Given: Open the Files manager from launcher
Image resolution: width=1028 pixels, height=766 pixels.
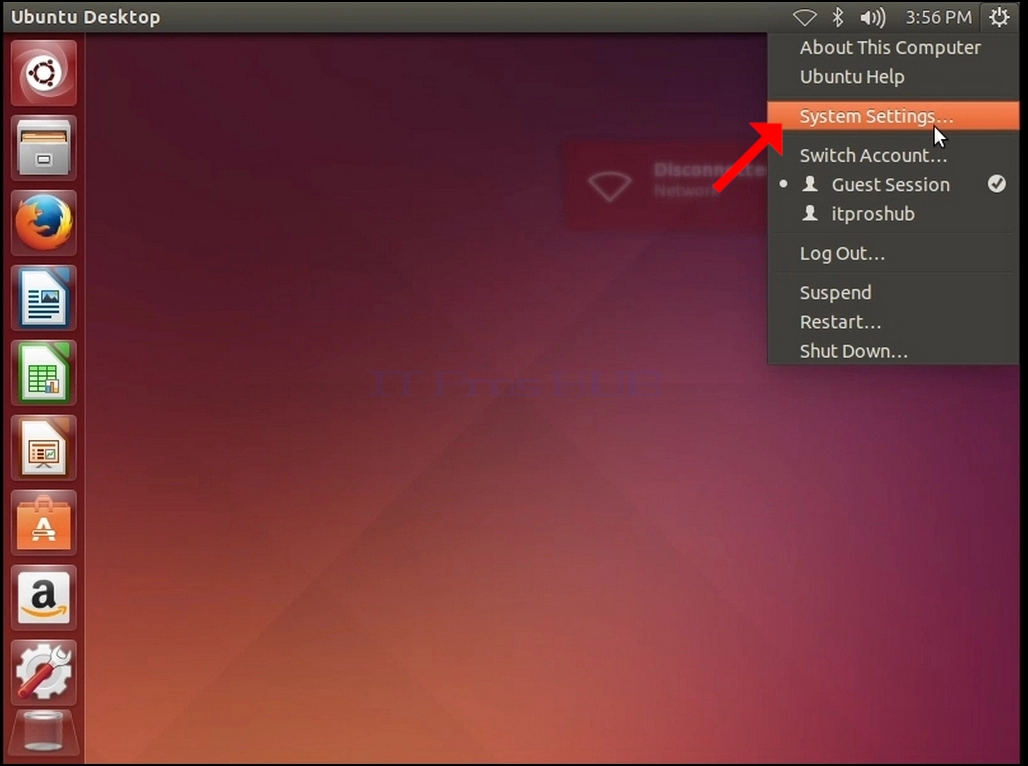Looking at the screenshot, I should click(44, 148).
